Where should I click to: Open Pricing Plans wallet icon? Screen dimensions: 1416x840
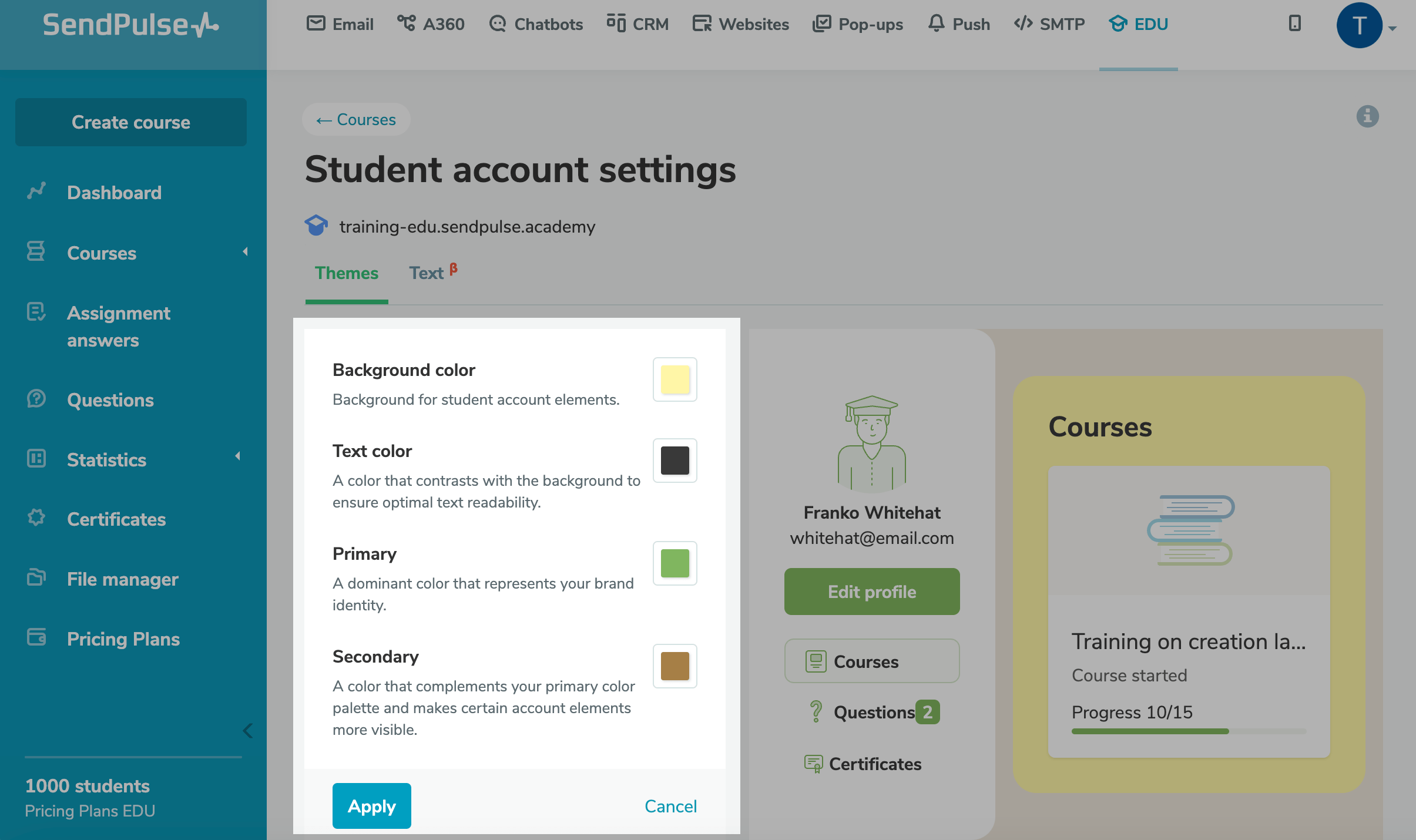click(36, 637)
